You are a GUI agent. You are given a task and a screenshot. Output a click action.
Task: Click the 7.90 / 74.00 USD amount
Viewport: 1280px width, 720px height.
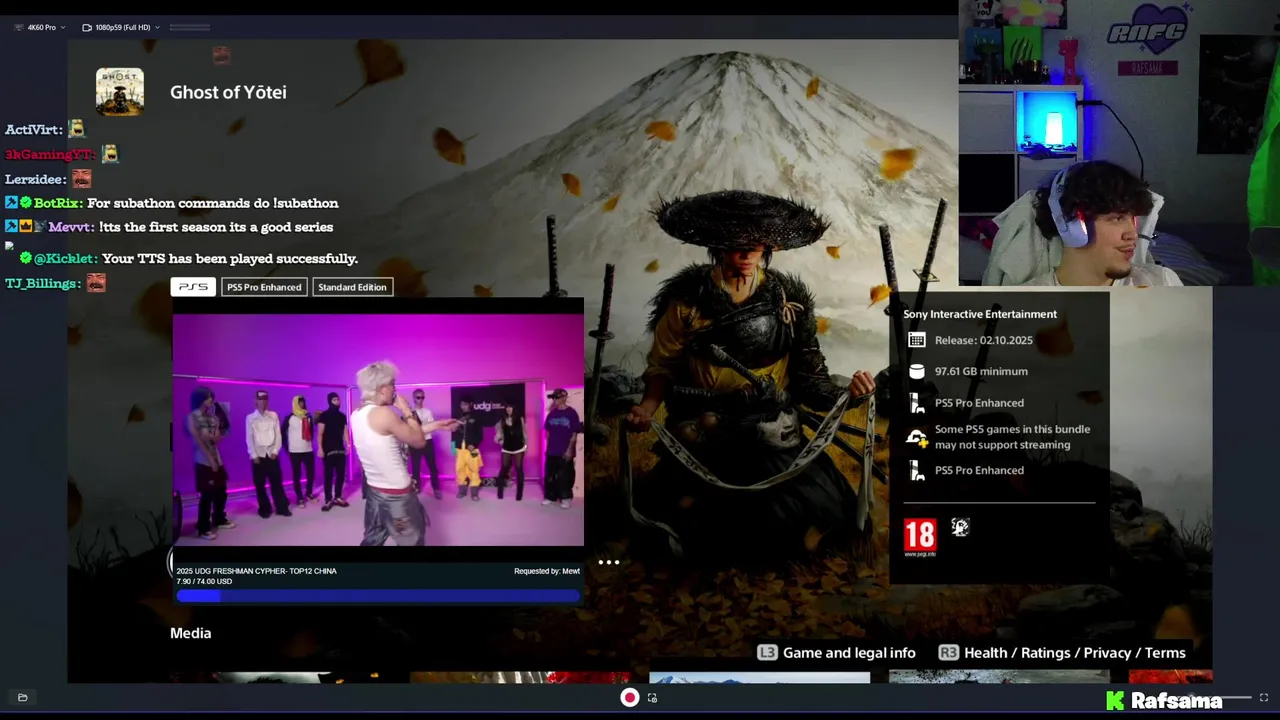(204, 581)
